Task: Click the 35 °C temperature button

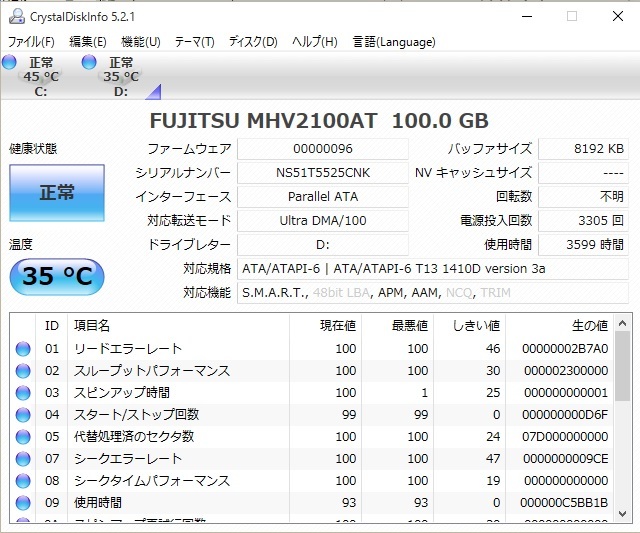Action: (x=57, y=276)
